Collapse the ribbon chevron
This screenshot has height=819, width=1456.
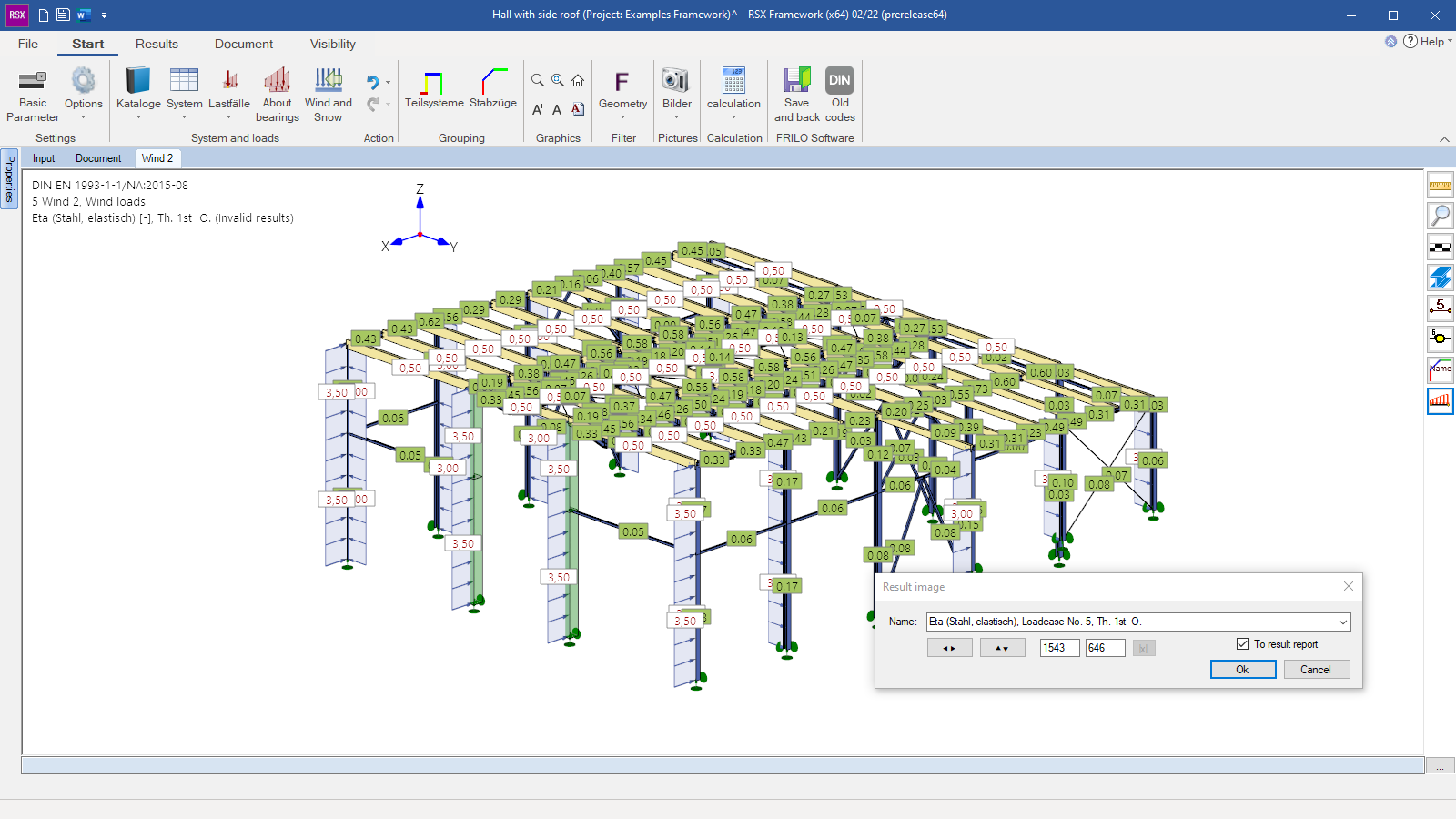tap(1444, 139)
